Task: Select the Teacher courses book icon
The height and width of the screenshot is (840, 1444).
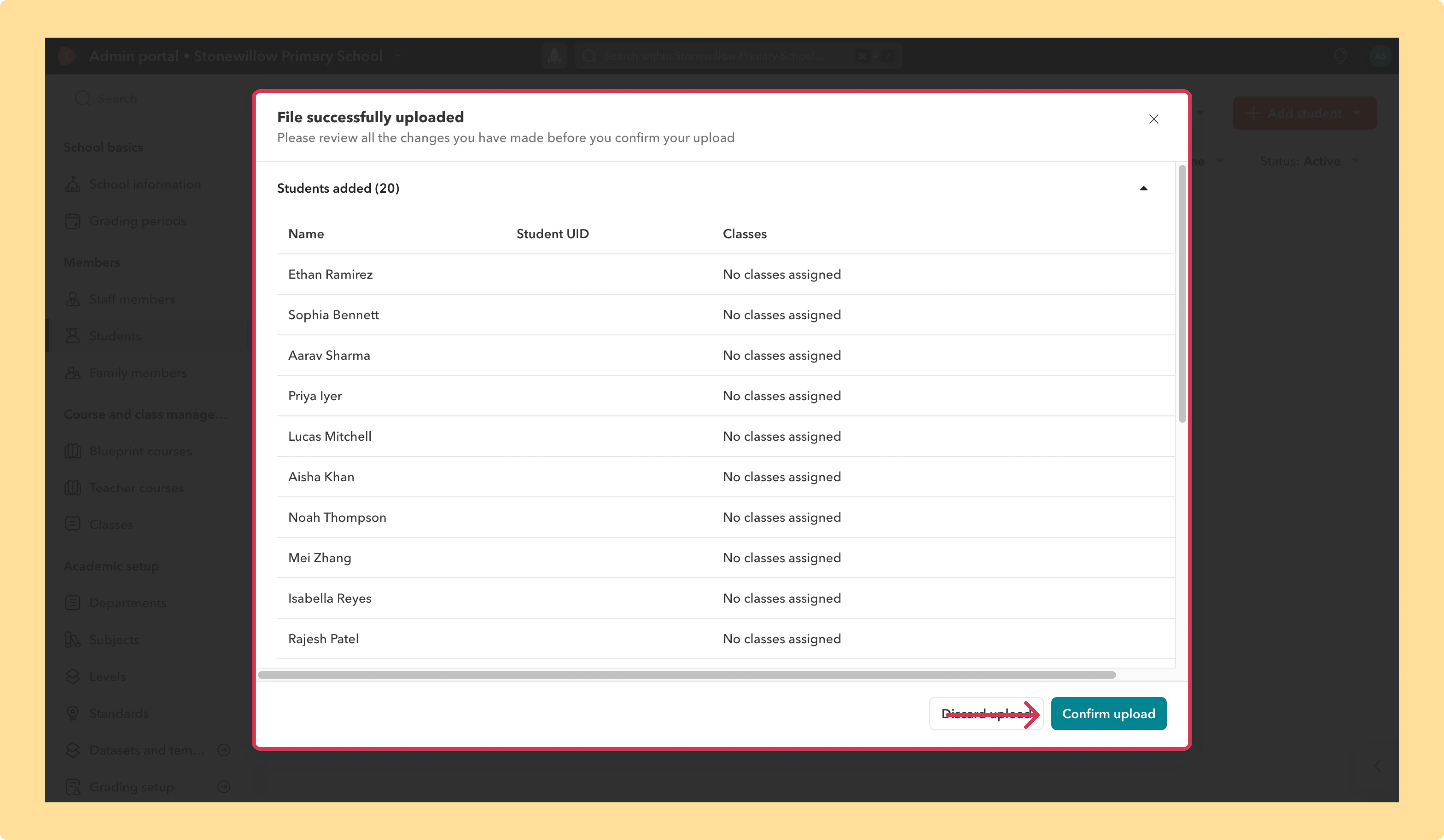Action: click(73, 488)
